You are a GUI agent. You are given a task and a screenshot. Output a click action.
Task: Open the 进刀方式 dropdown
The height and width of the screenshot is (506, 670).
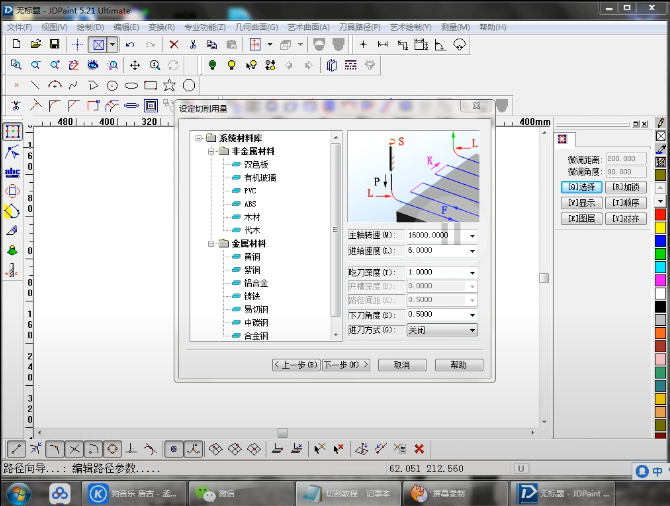coord(472,330)
